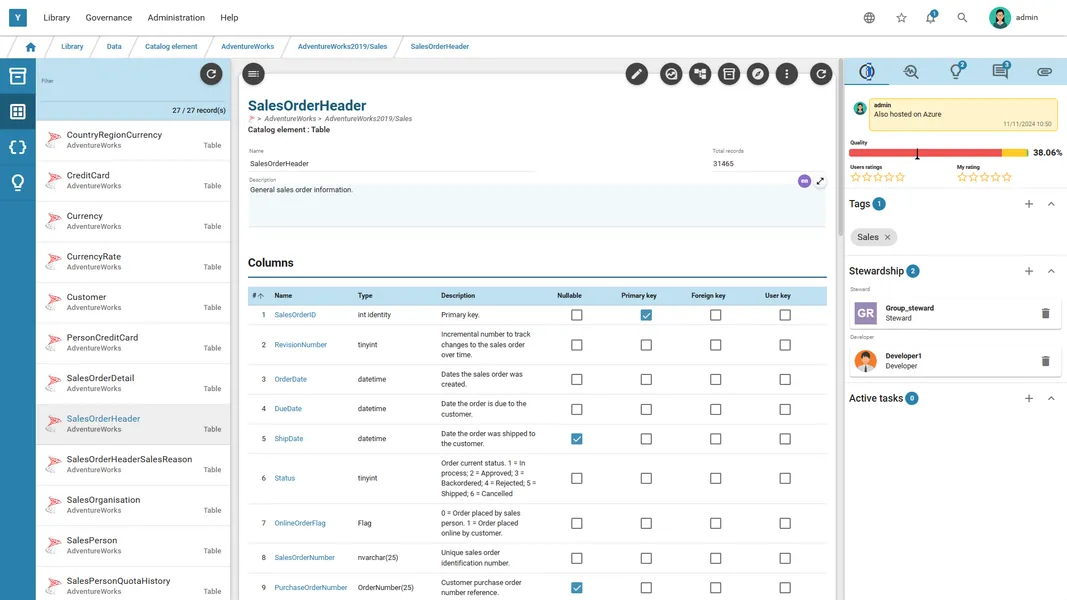The width and height of the screenshot is (1067, 600).
Task: Click the Y application logo
Action: (18, 18)
